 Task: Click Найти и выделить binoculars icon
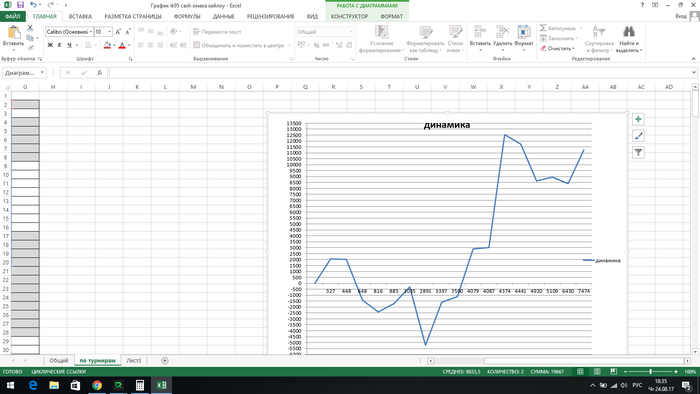point(629,31)
